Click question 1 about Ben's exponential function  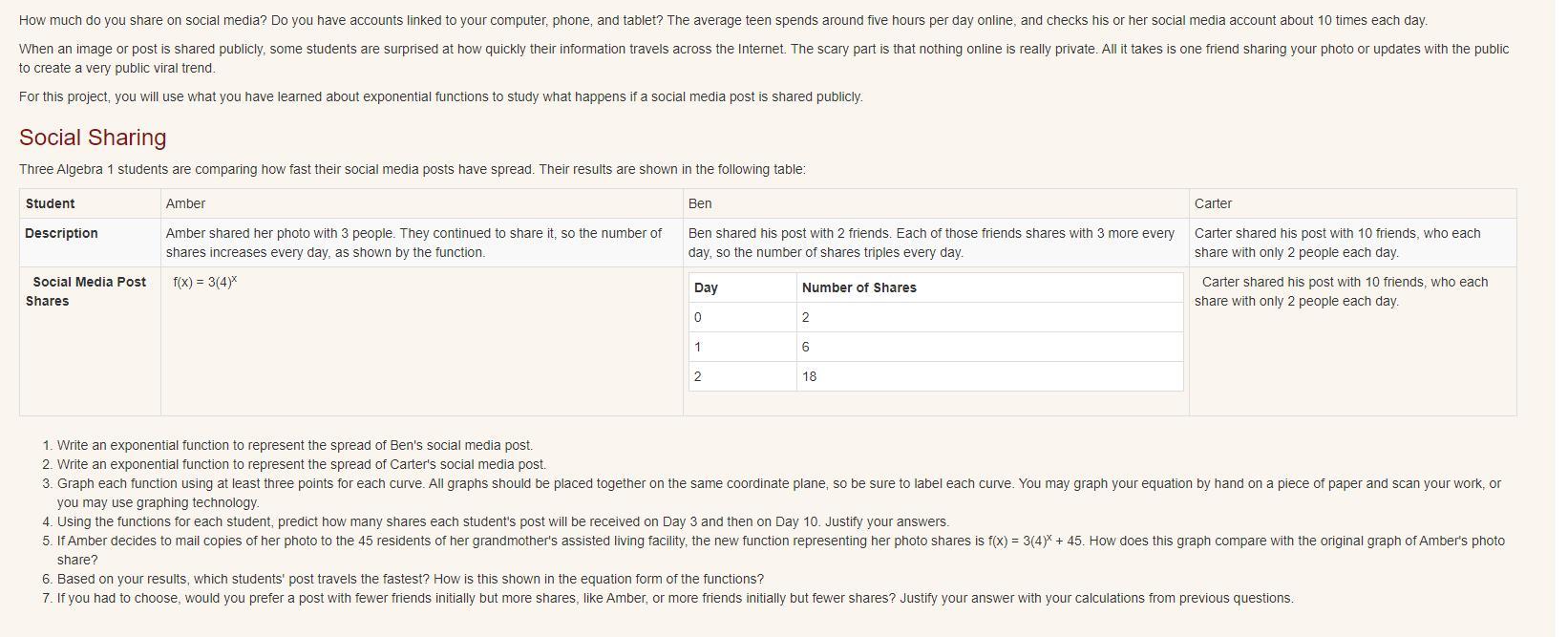[x=294, y=445]
